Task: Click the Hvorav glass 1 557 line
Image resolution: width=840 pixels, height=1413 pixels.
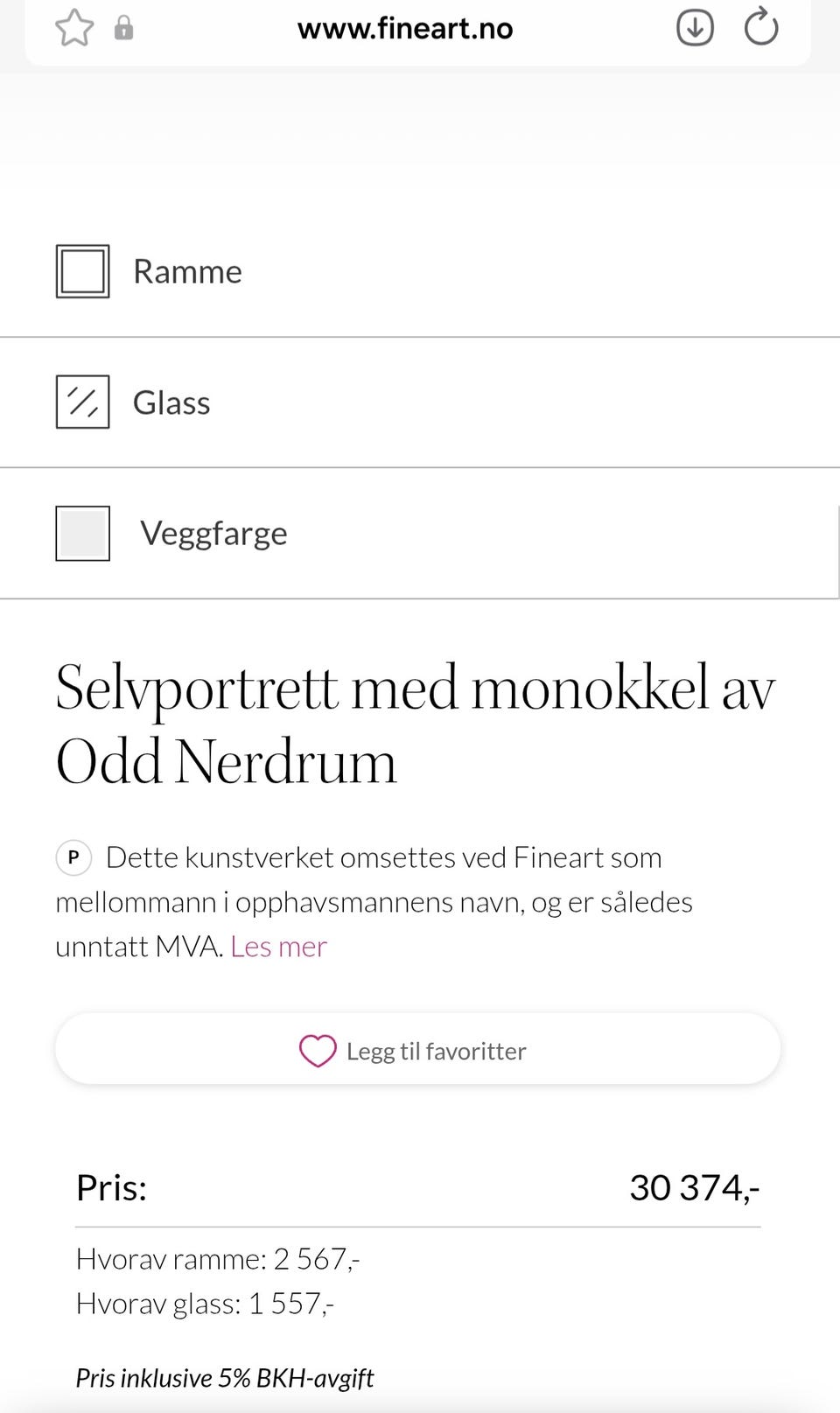Action: pyautogui.click(x=205, y=1304)
